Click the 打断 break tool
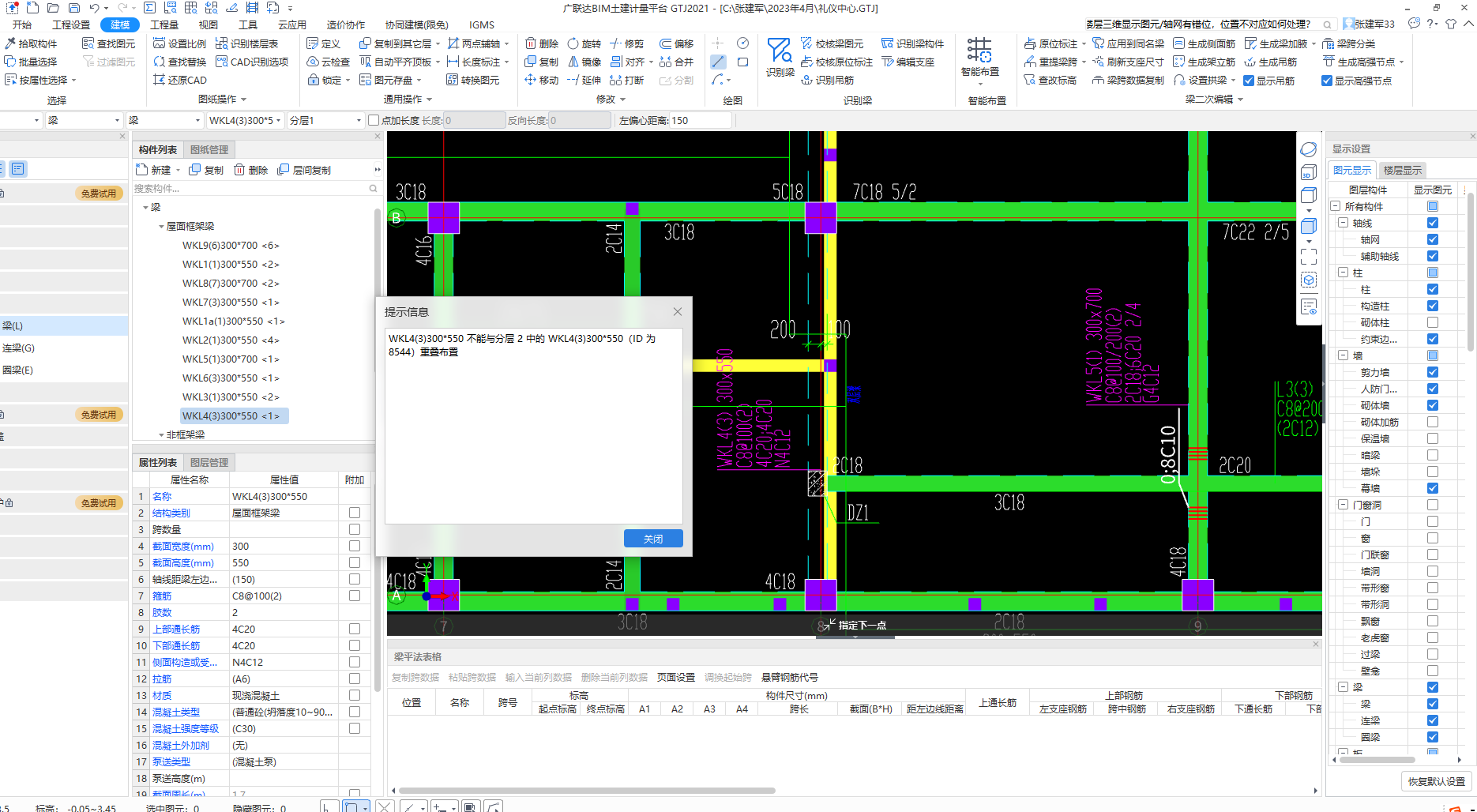The width and height of the screenshot is (1477, 812). (x=627, y=80)
